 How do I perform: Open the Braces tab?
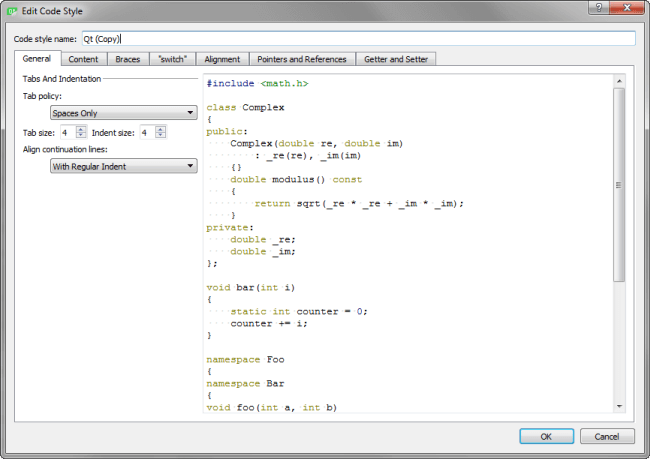(x=128, y=59)
